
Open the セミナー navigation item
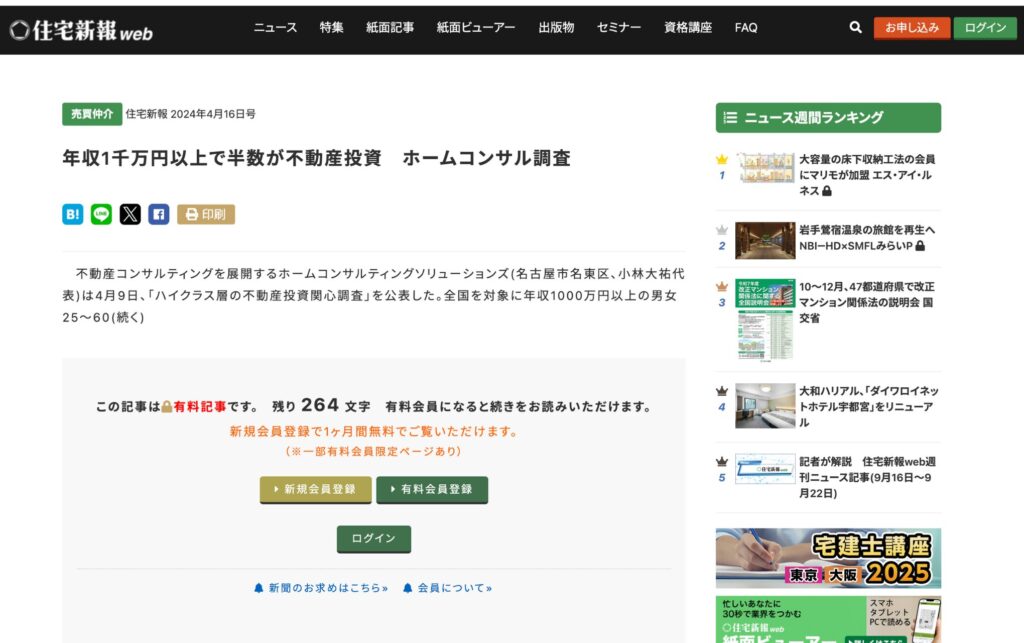619,28
